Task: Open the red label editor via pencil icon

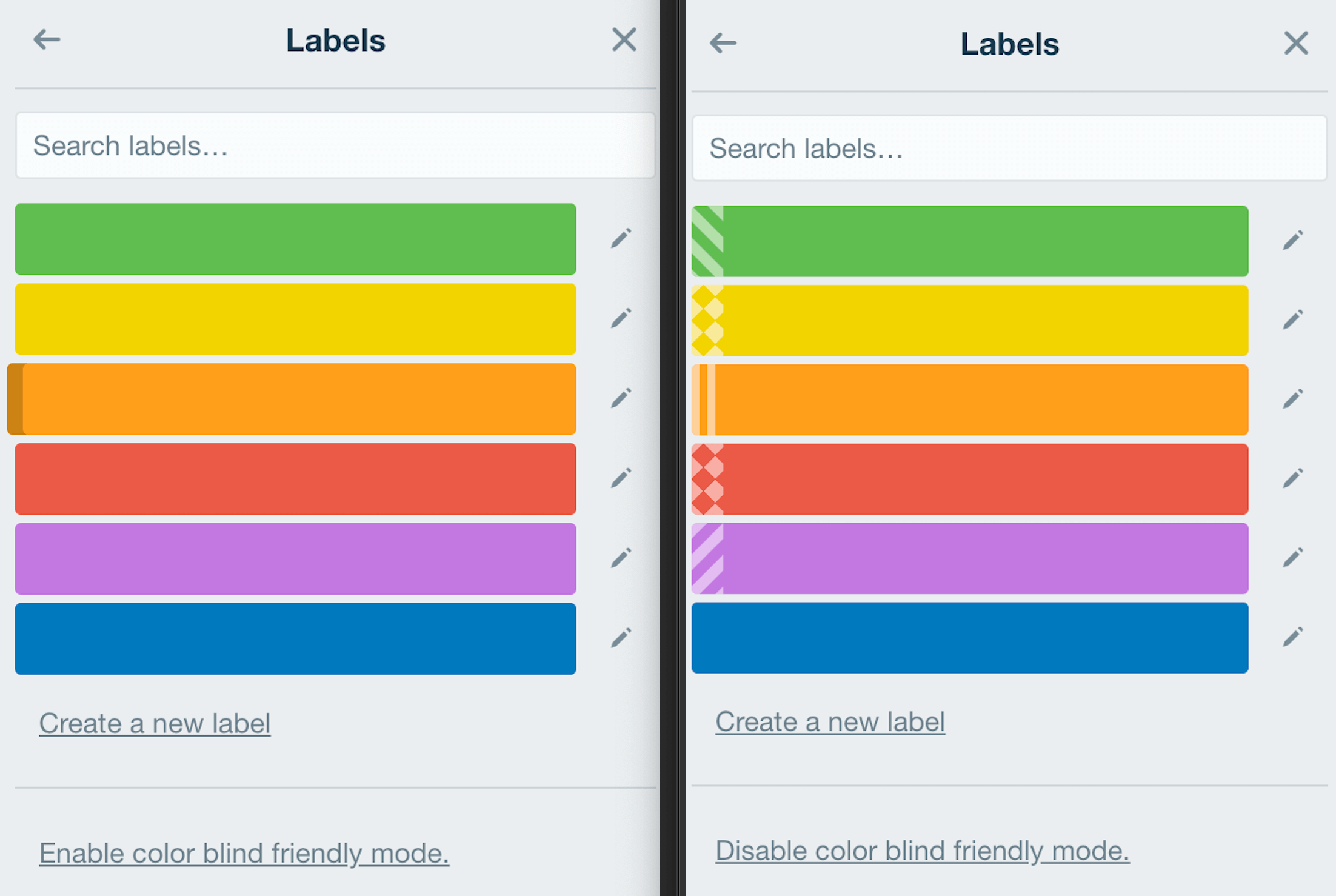Action: coord(621,478)
